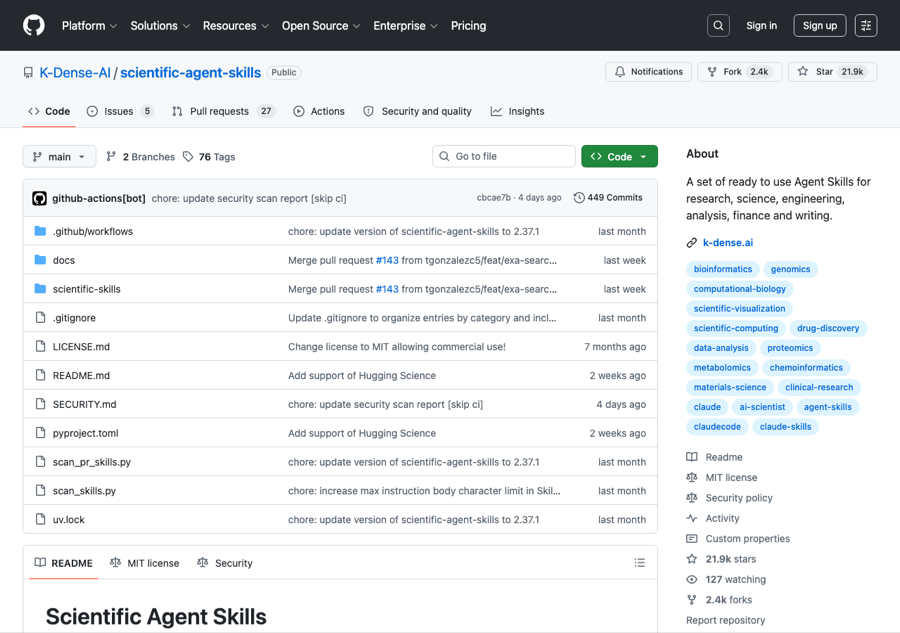Click the fork icon beside 2.4k forks
The width and height of the screenshot is (900, 633).
tap(692, 600)
